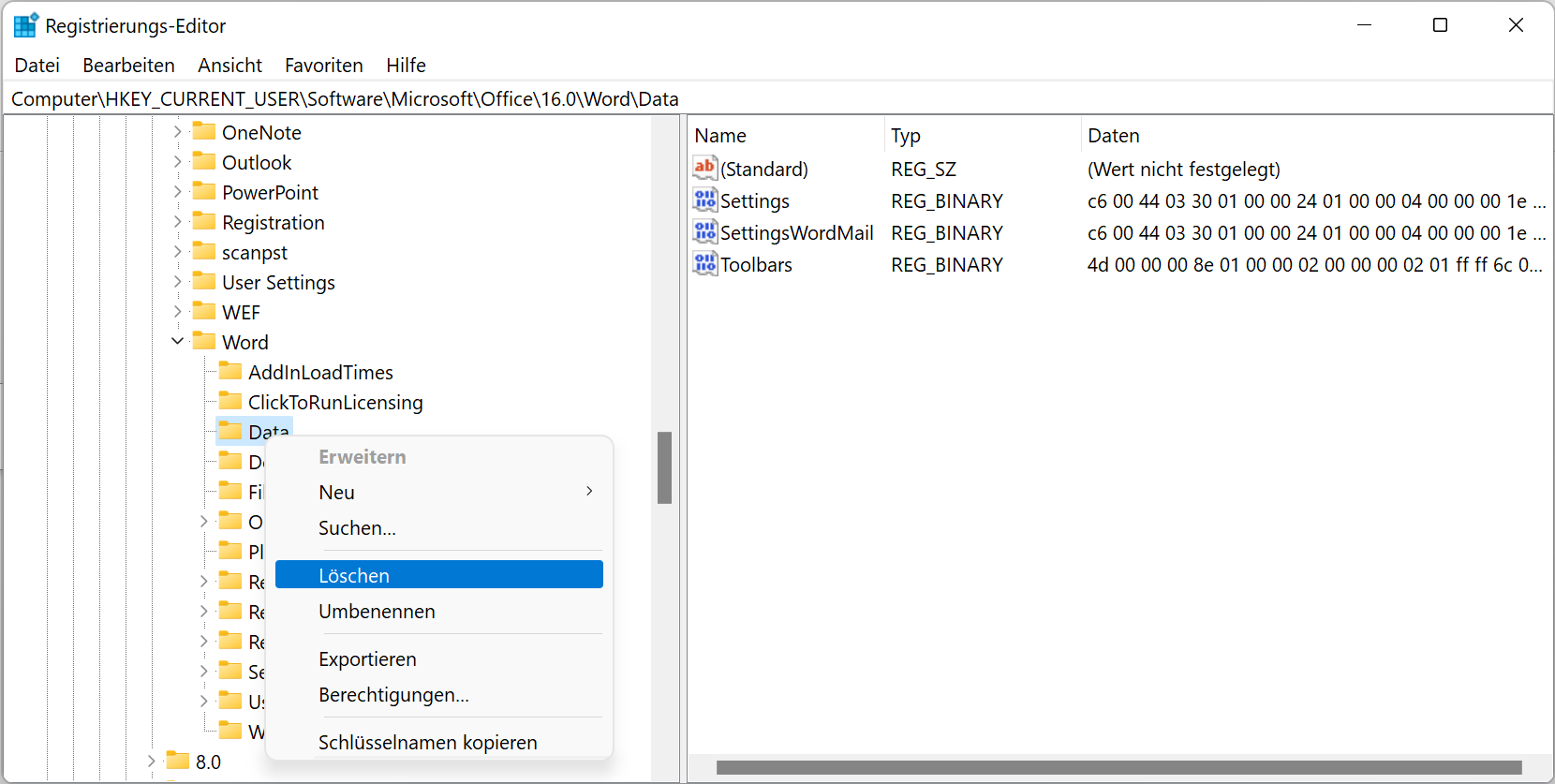The height and width of the screenshot is (784, 1555).
Task: Expand the 8.0 key
Action: click(152, 762)
